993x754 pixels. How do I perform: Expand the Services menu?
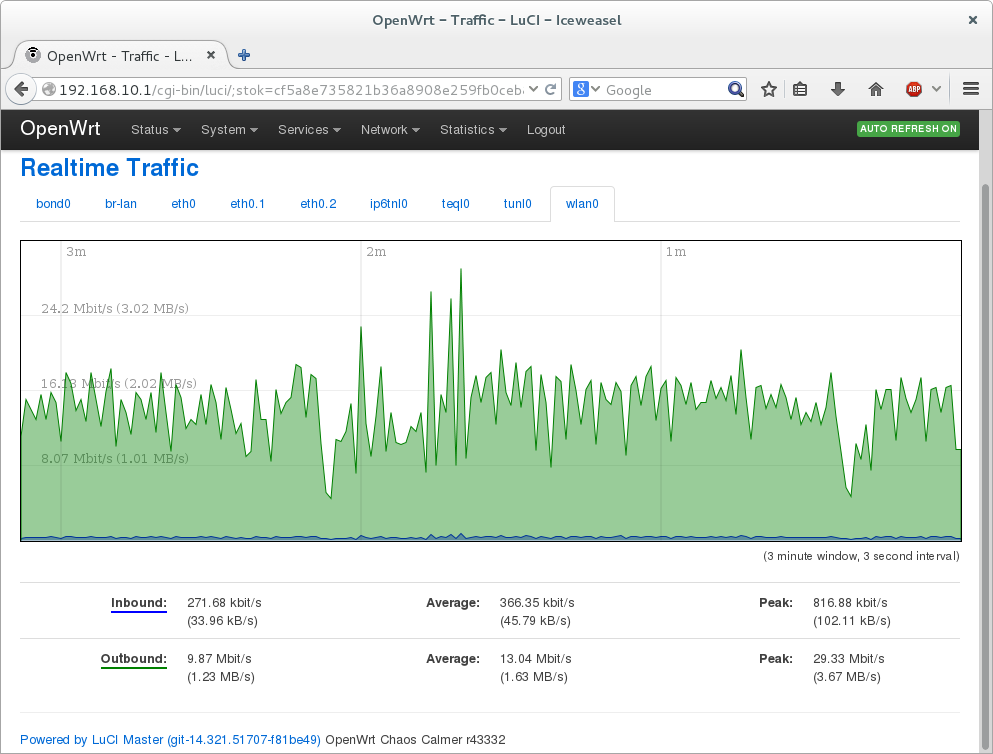[x=310, y=130]
